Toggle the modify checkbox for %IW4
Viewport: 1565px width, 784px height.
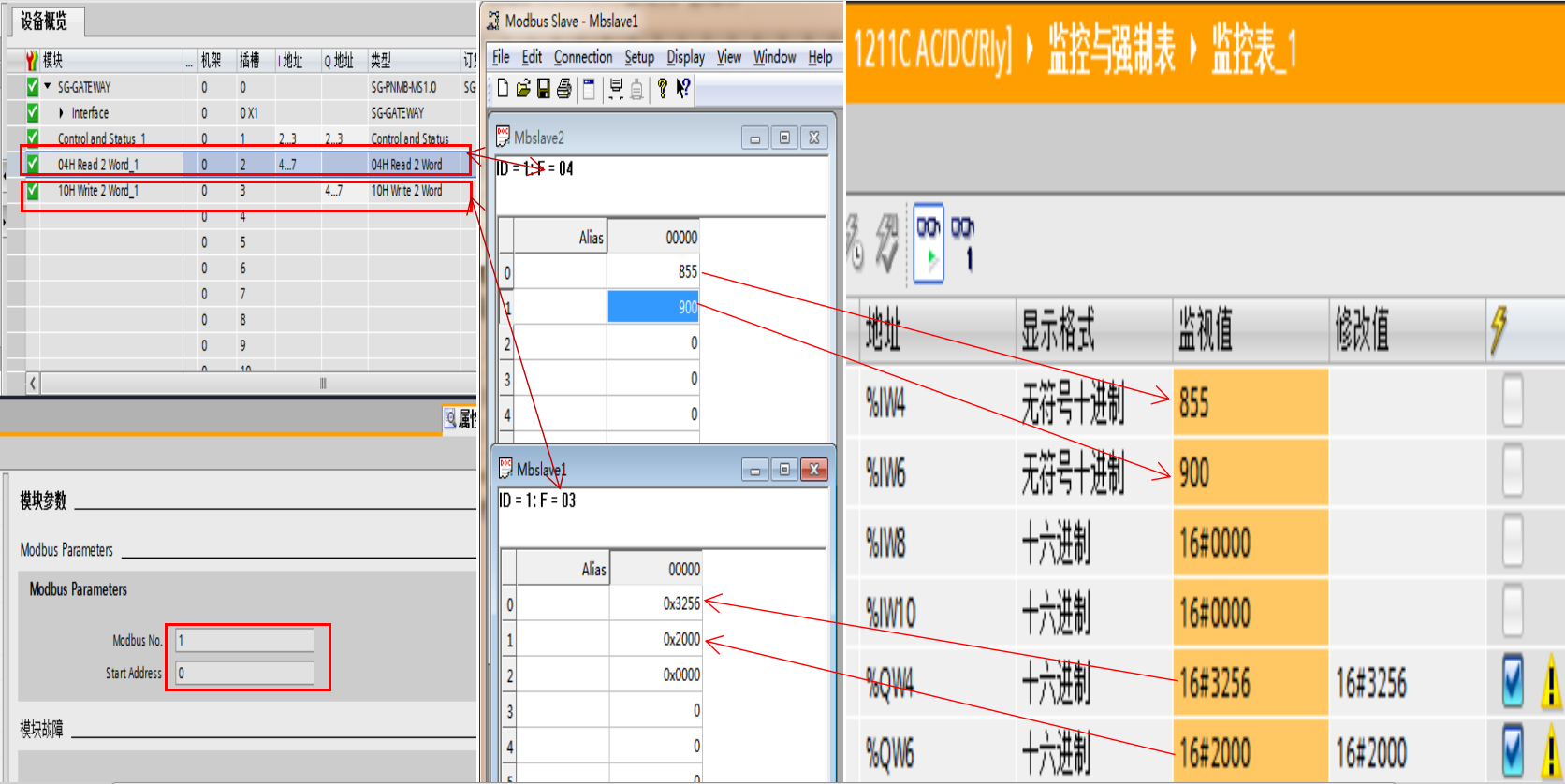(1513, 400)
